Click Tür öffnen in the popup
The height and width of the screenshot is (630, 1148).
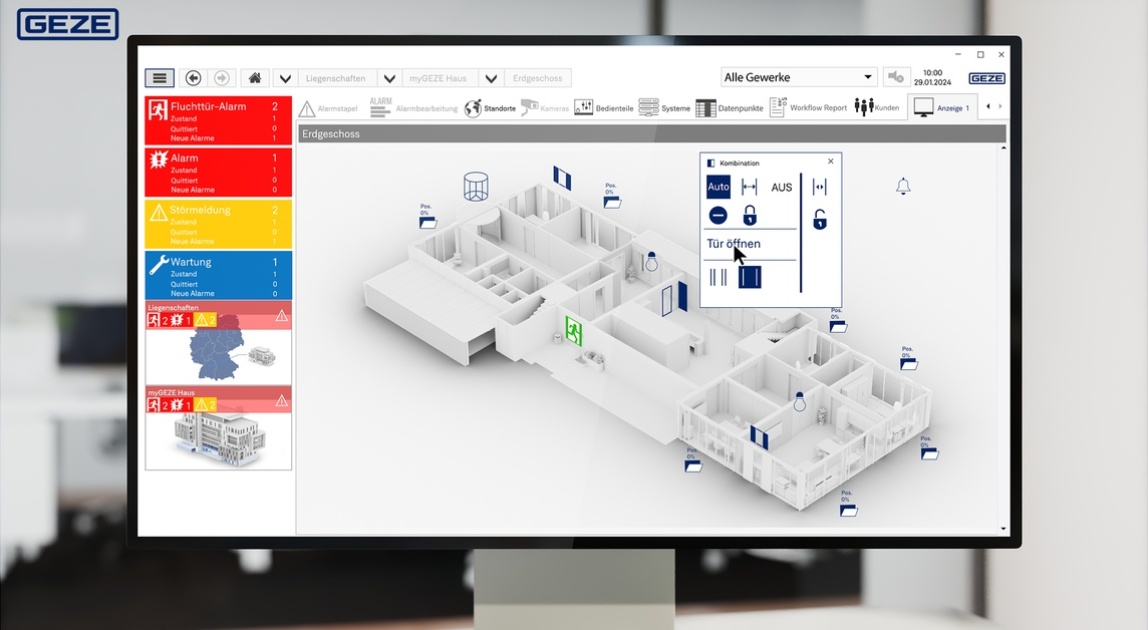734,244
